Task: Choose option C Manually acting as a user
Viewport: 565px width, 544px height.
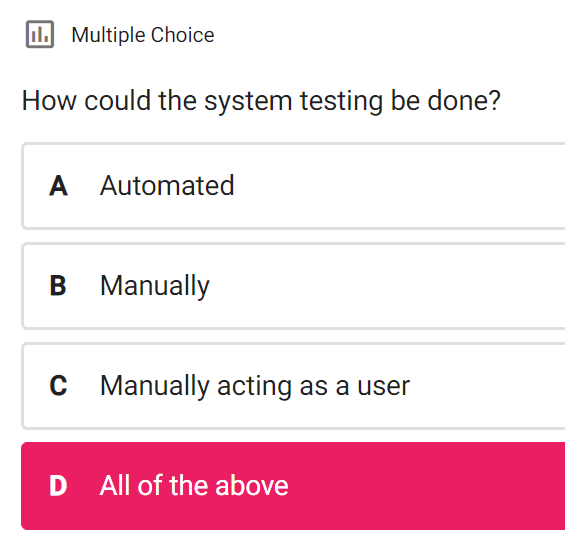Action: click(x=293, y=386)
